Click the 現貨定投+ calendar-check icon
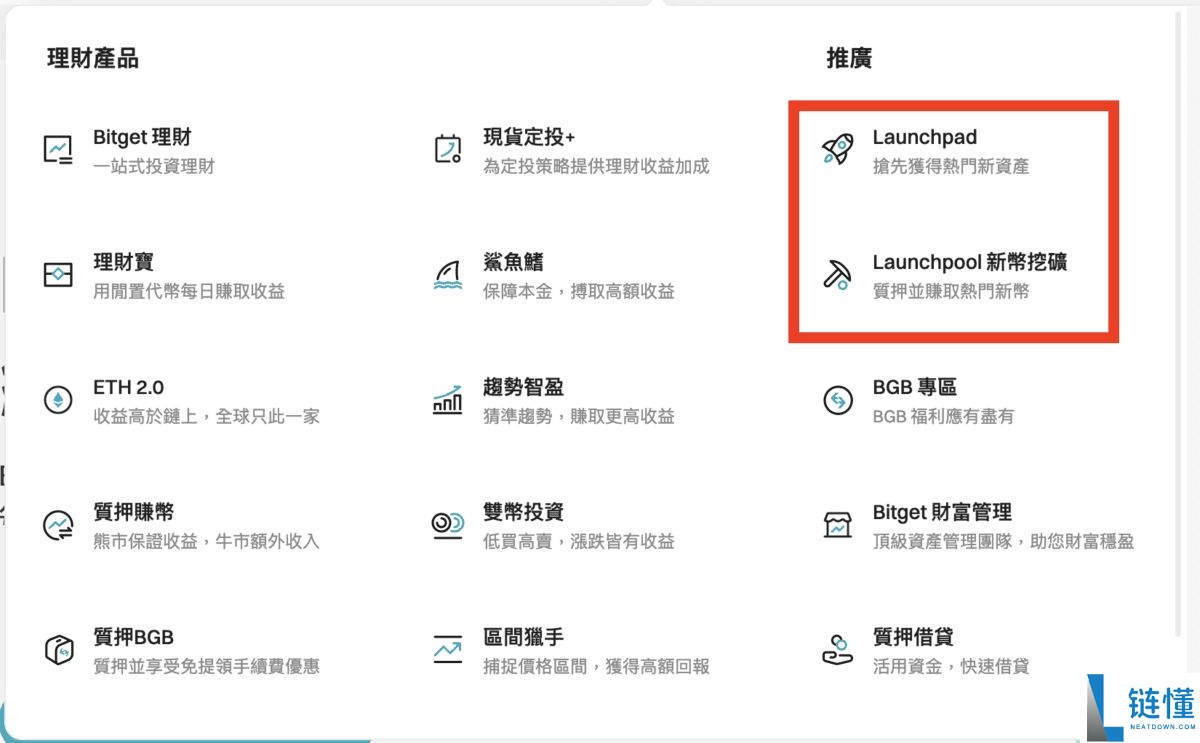Image resolution: width=1200 pixels, height=743 pixels. (447, 147)
